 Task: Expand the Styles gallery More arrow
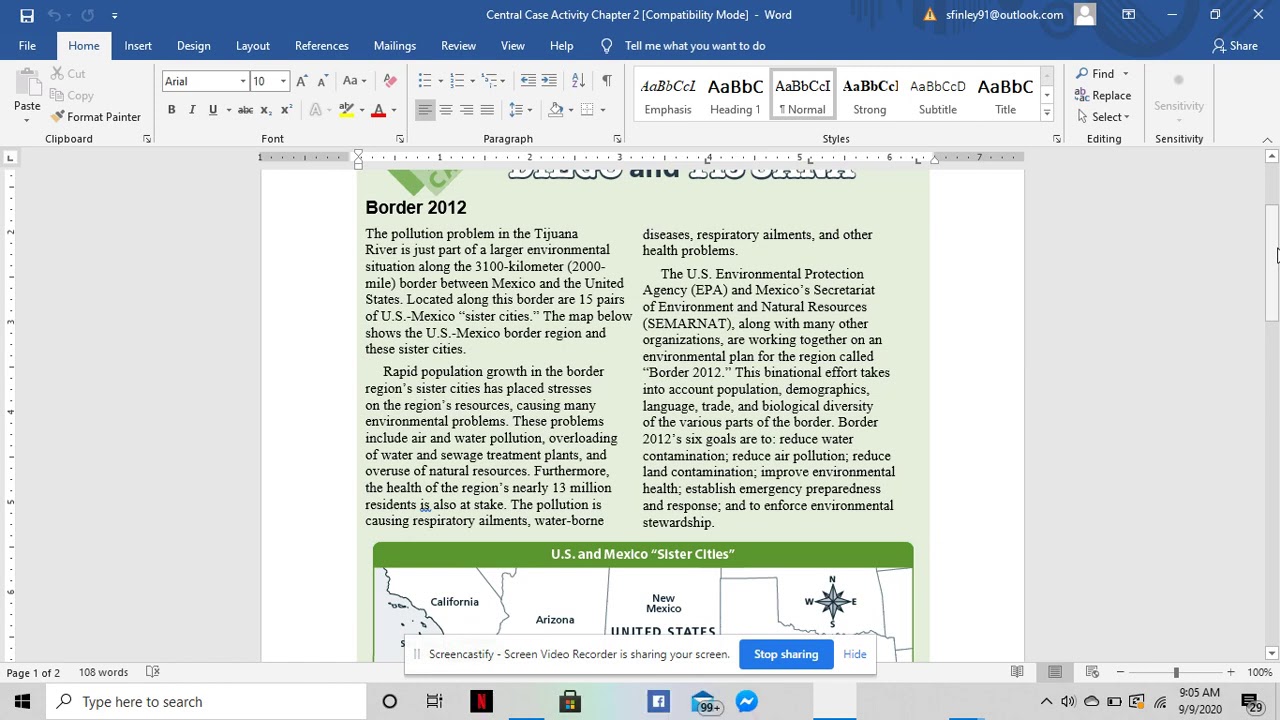[1047, 115]
